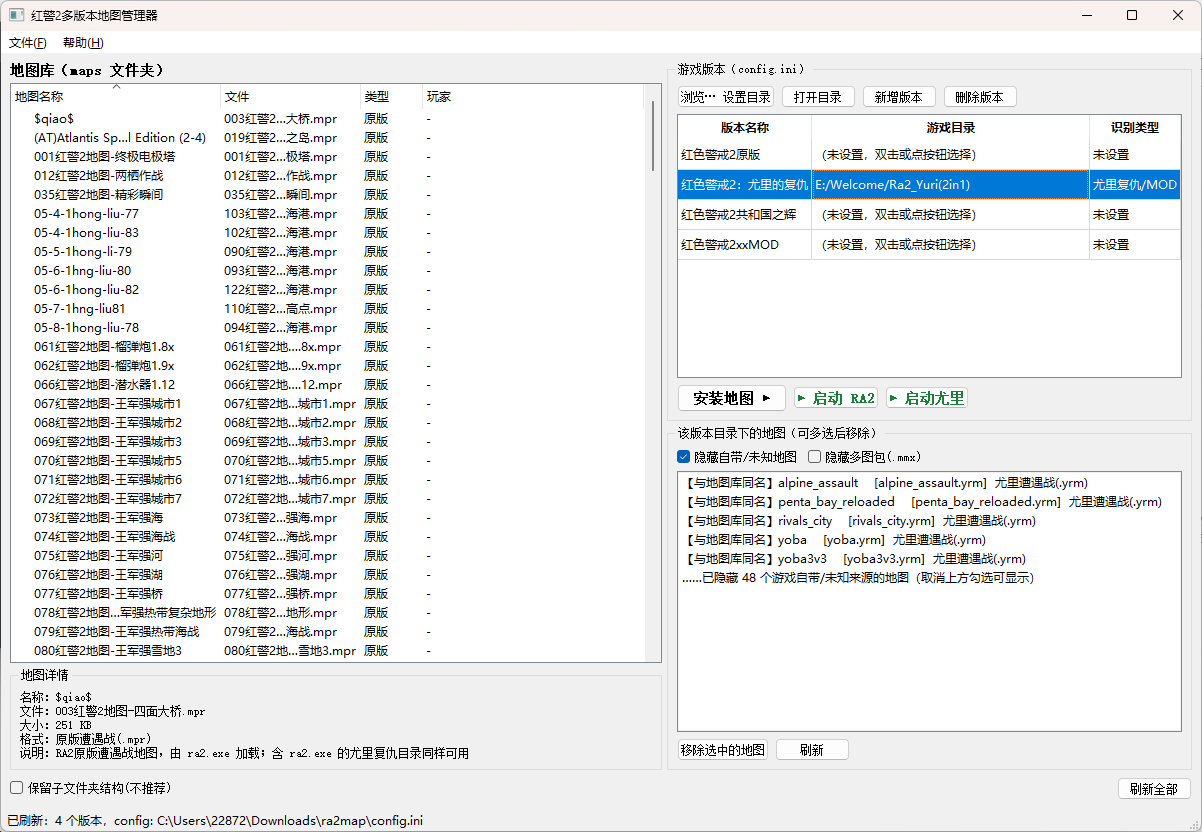Sort map list by 文件 column header

tap(290, 97)
